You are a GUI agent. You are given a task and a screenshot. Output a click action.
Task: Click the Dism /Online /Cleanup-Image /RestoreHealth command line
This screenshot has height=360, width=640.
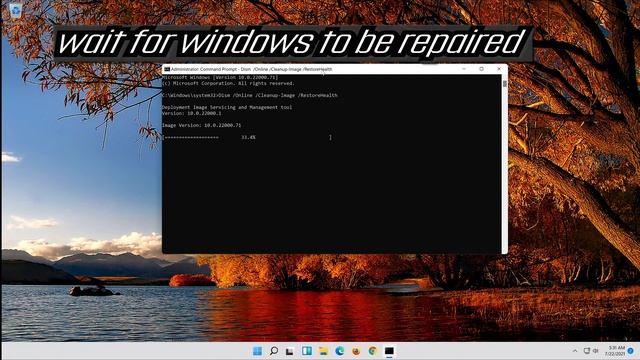[x=250, y=95]
